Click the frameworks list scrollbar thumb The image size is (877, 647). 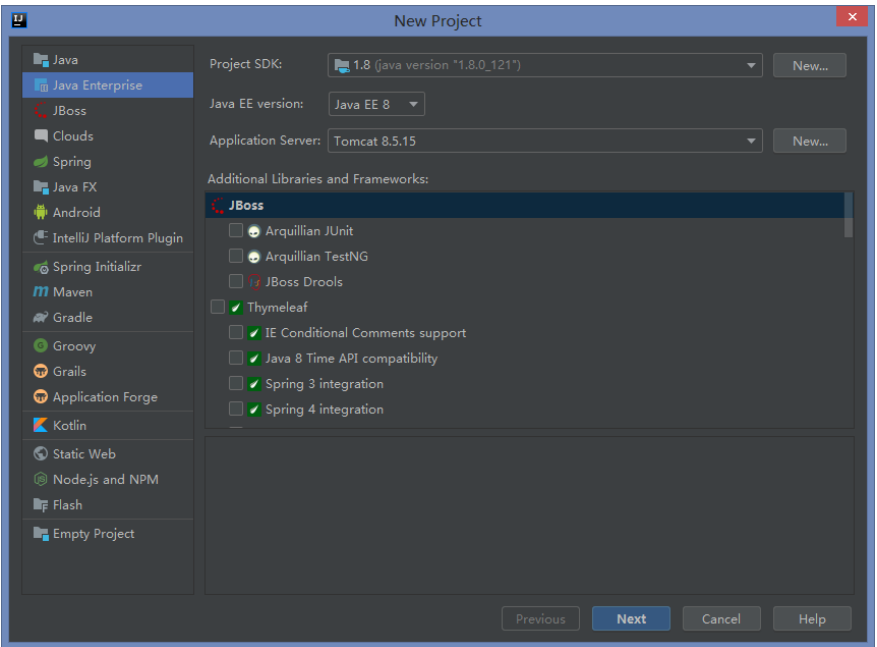[848, 215]
